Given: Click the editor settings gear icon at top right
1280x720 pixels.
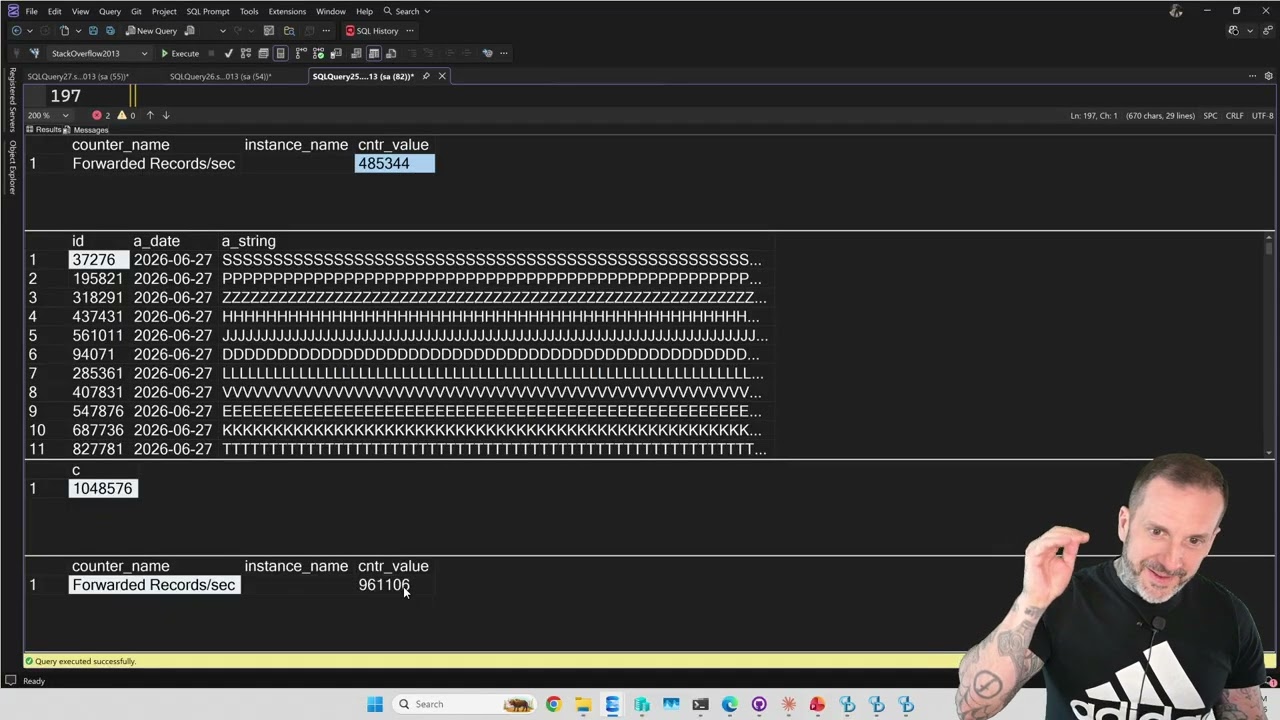Looking at the screenshot, I should tap(1269, 76).
